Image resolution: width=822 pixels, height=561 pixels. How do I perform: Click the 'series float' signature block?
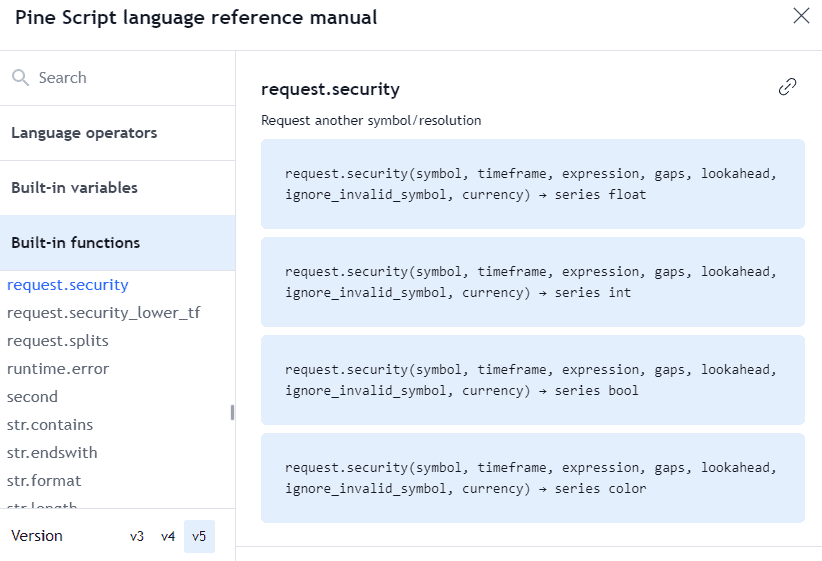coord(533,184)
